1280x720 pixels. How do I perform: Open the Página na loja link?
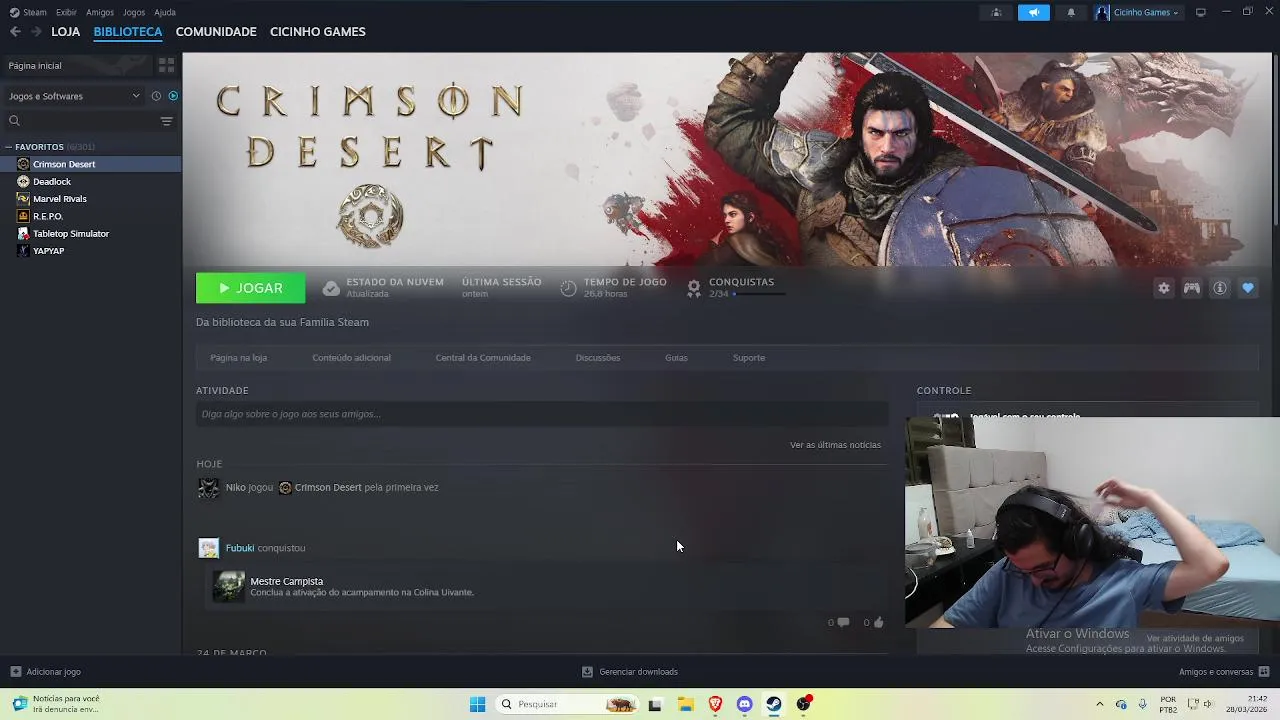[x=238, y=358]
